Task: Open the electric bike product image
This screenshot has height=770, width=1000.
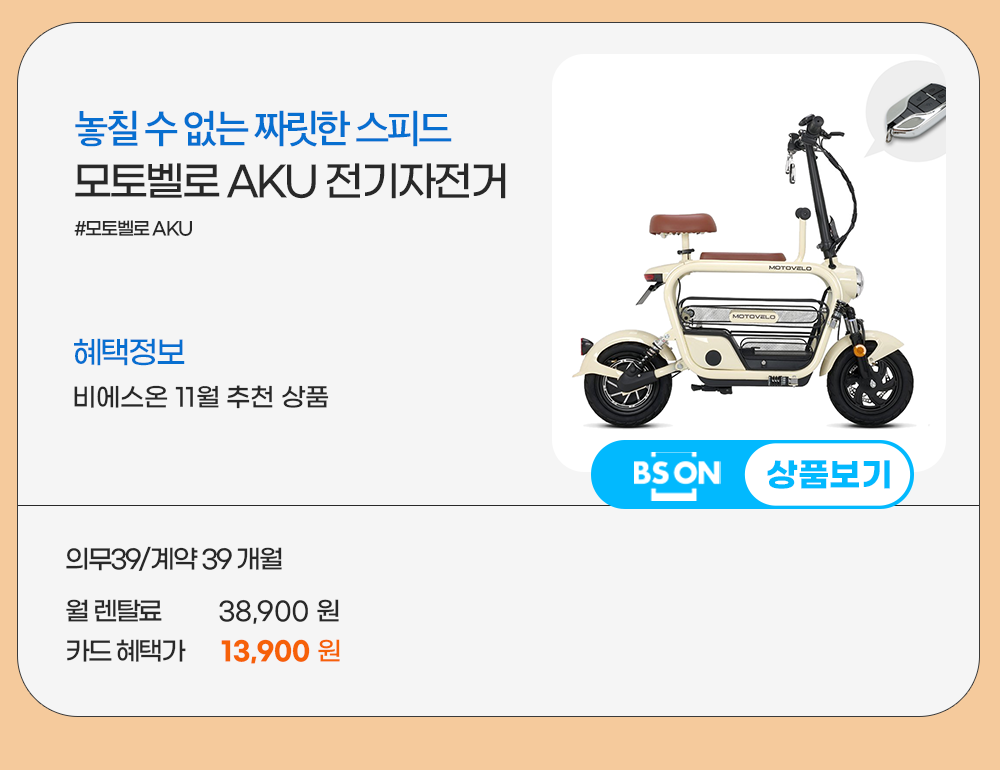Action: (x=749, y=263)
